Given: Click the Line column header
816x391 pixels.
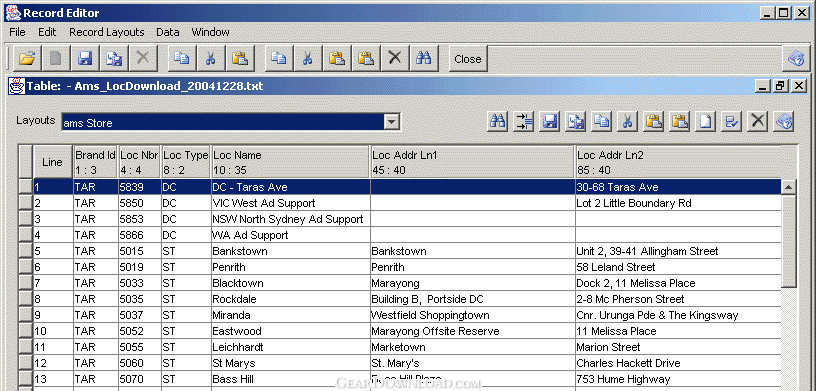Looking at the screenshot, I should tap(53, 162).
